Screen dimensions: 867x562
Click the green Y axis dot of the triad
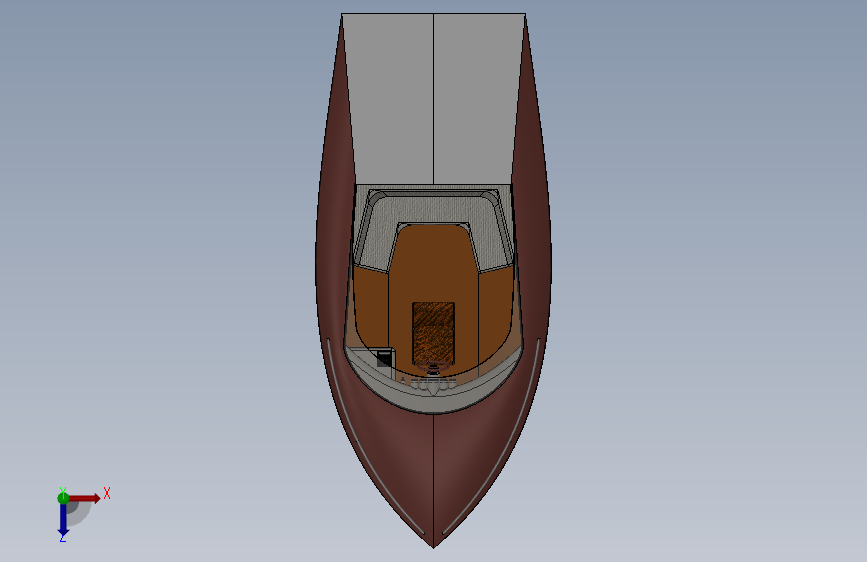(x=63, y=498)
